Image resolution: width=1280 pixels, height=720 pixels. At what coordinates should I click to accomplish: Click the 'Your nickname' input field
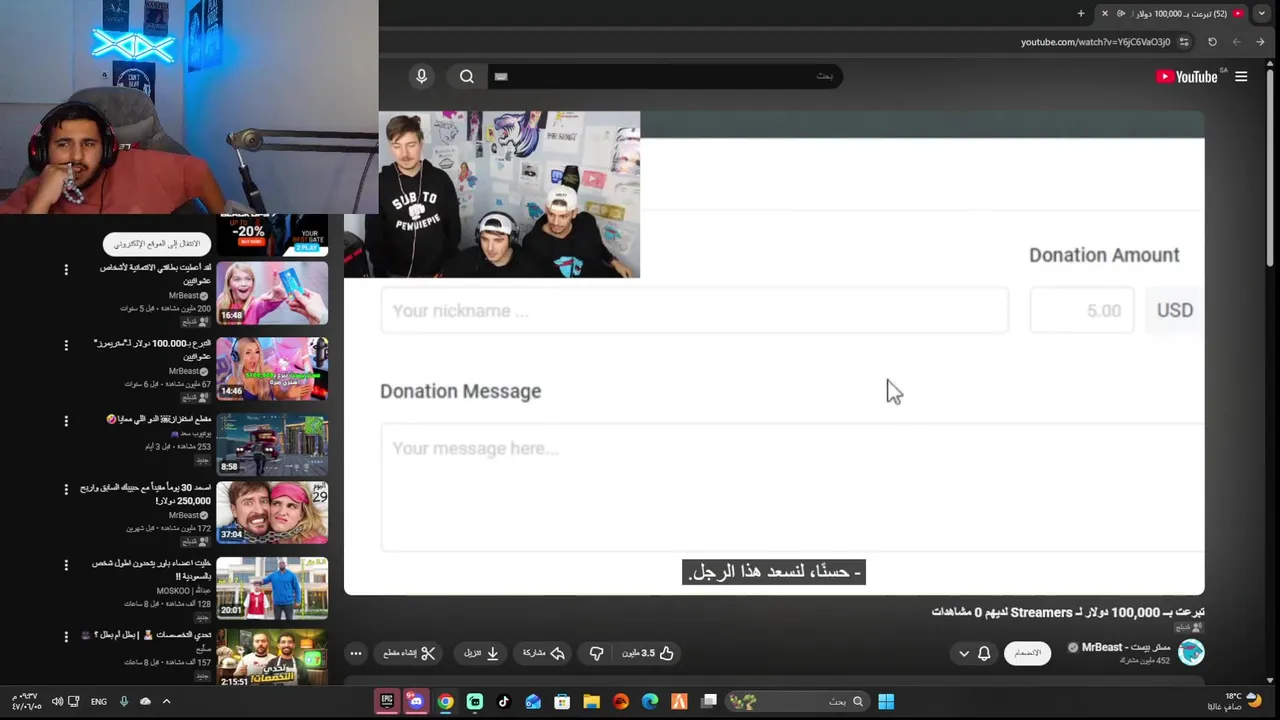(x=694, y=311)
